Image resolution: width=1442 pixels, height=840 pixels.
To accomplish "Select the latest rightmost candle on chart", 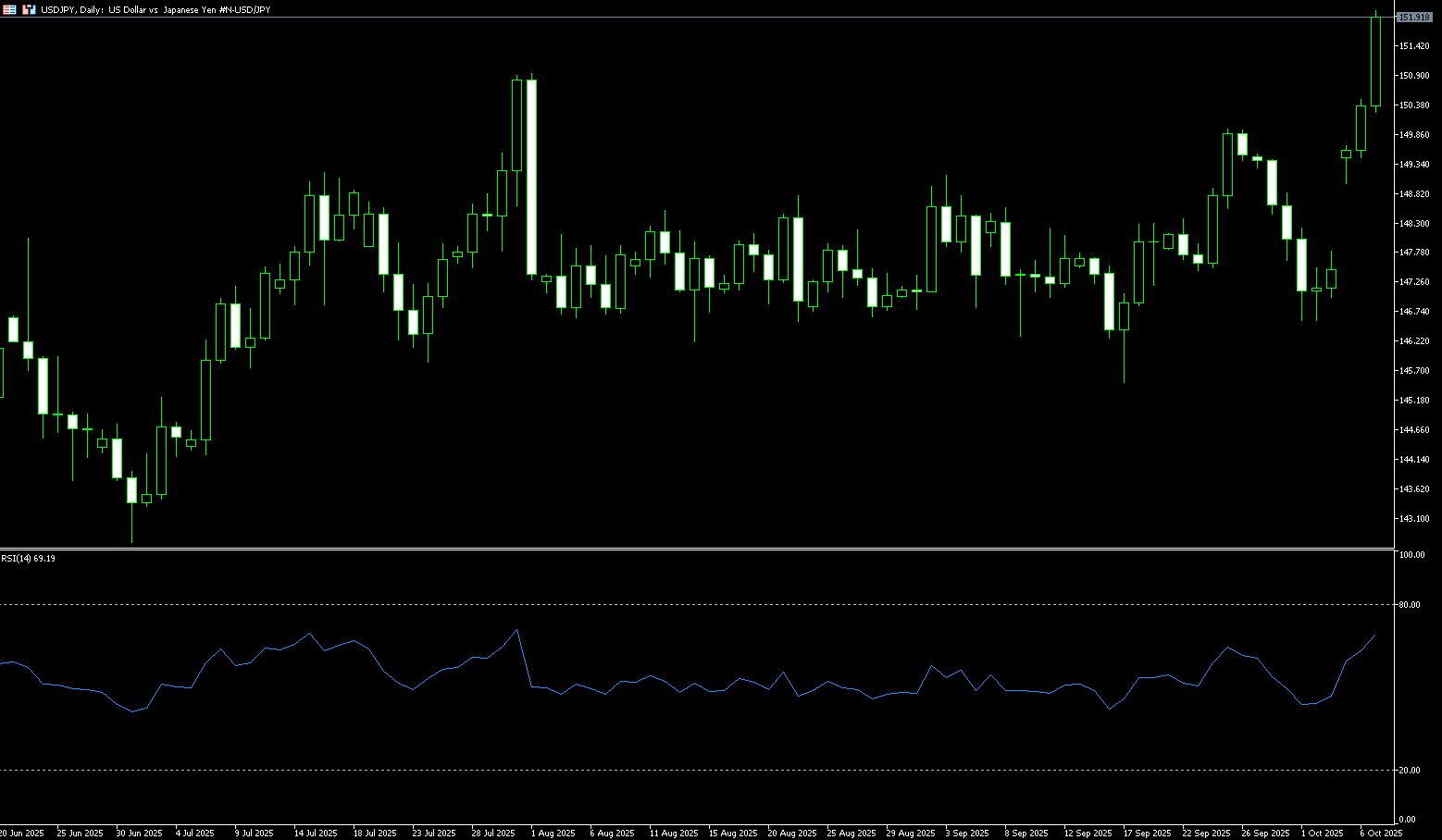I will [x=1376, y=60].
